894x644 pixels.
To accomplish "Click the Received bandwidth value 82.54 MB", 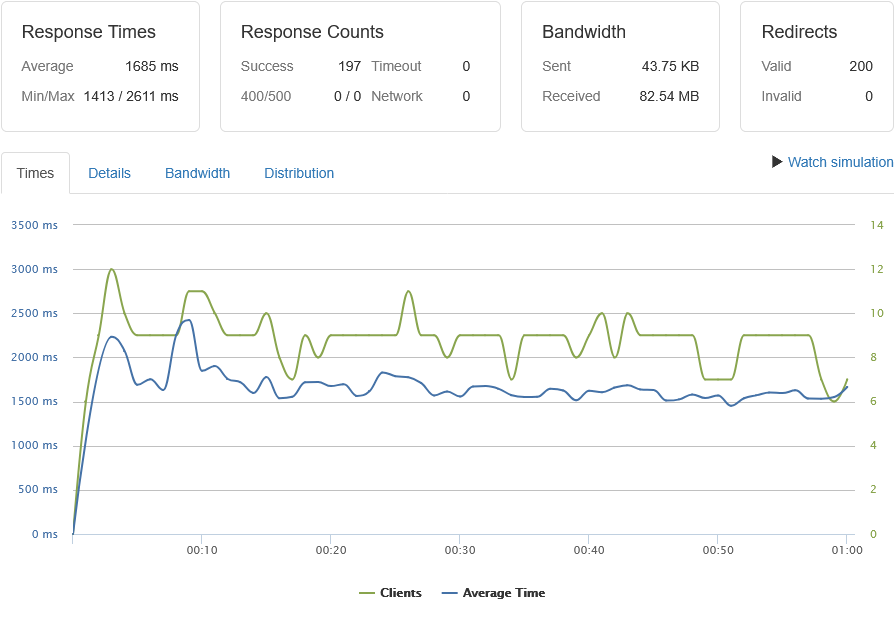I will (x=669, y=97).
